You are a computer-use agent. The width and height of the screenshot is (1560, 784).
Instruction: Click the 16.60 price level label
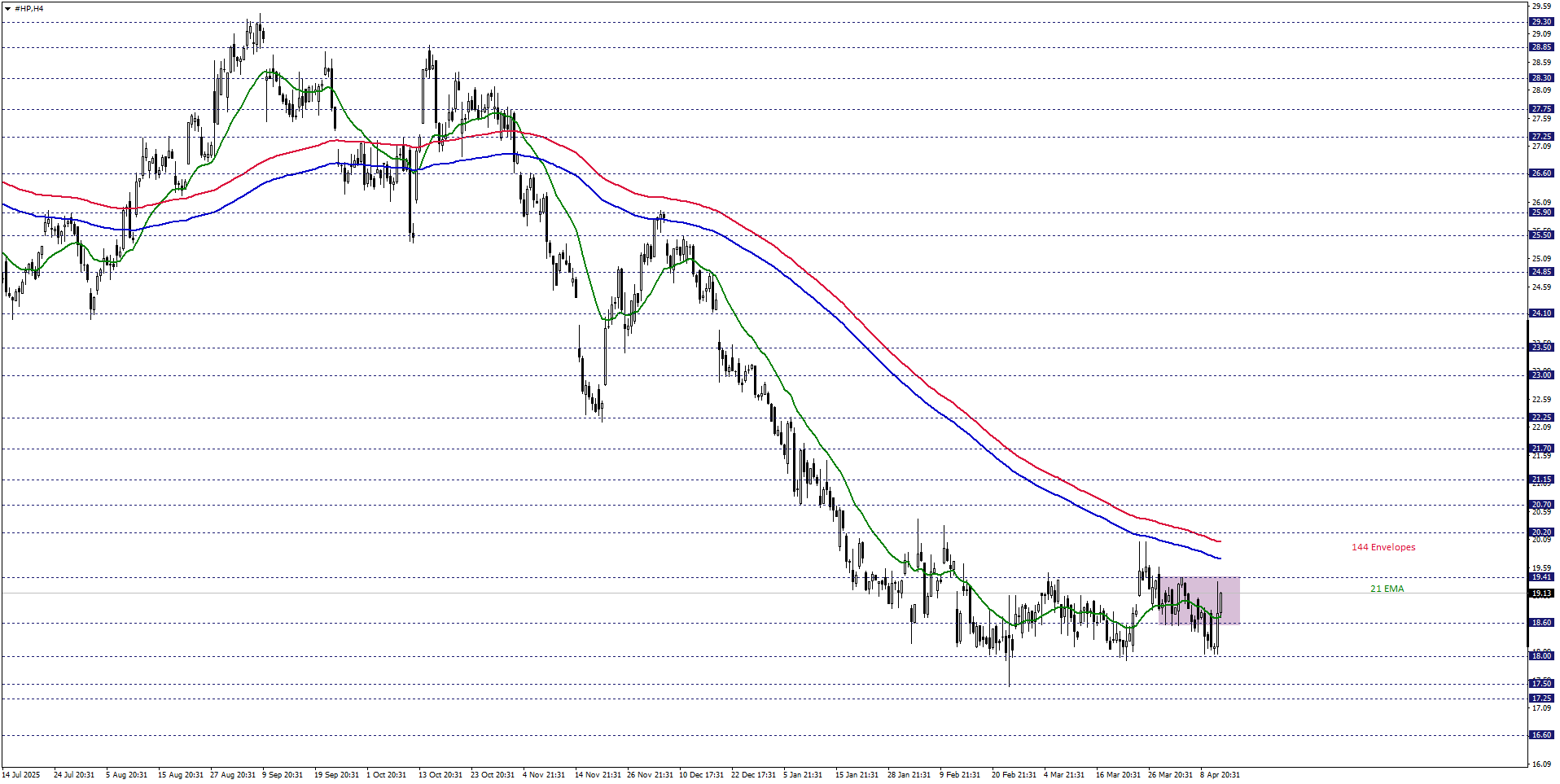(1541, 734)
